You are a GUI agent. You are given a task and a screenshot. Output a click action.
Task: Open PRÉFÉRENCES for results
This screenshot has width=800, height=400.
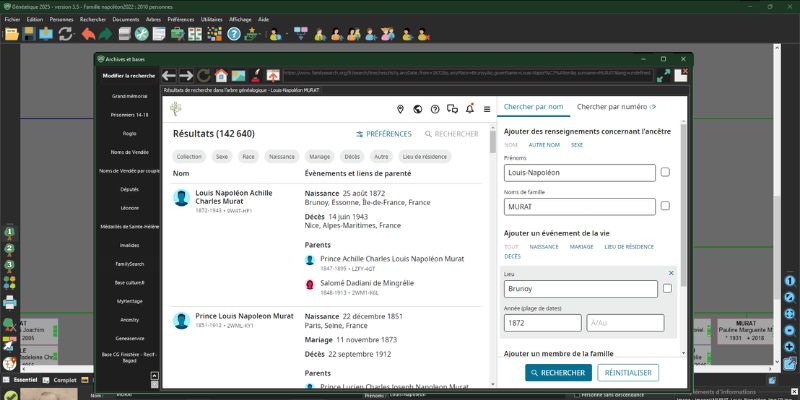[384, 134]
